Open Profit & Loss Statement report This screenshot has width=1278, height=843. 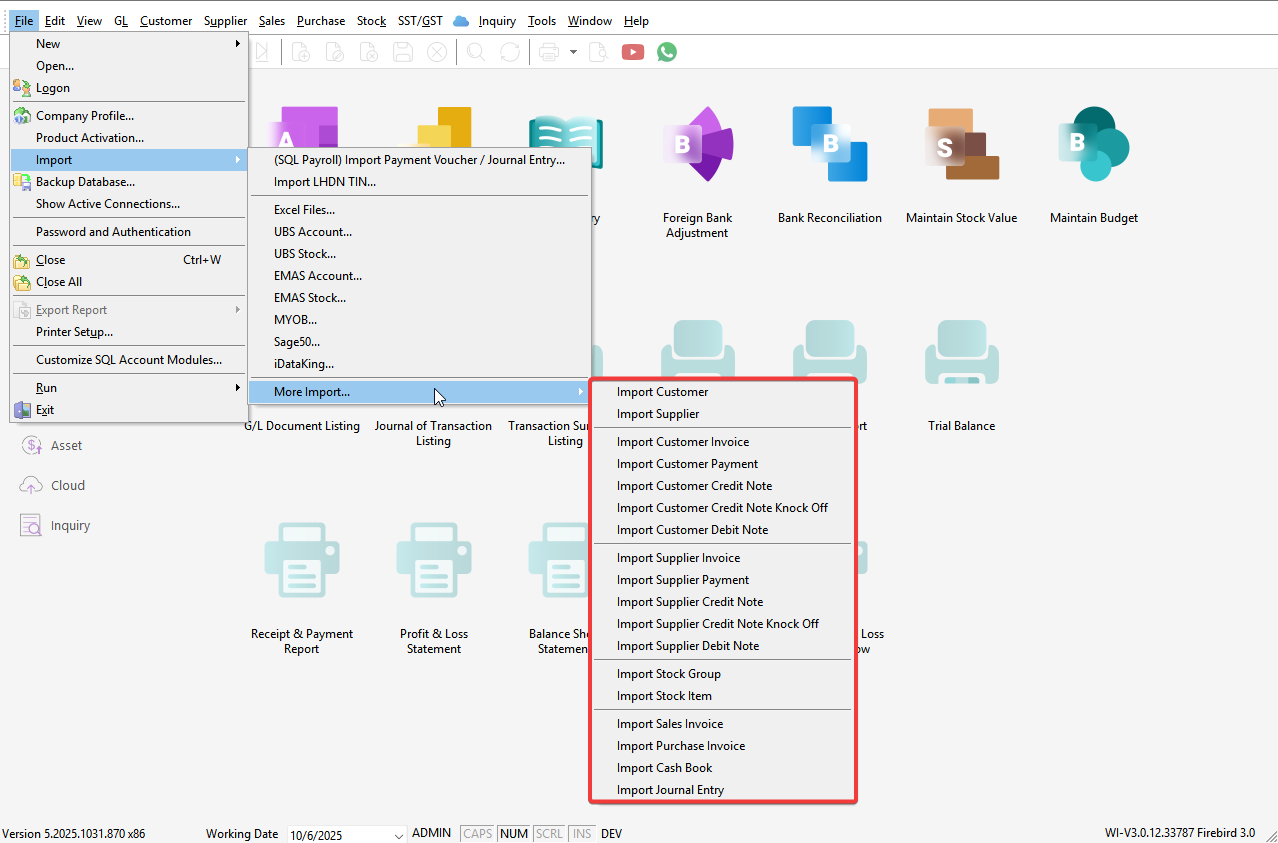tap(433, 590)
